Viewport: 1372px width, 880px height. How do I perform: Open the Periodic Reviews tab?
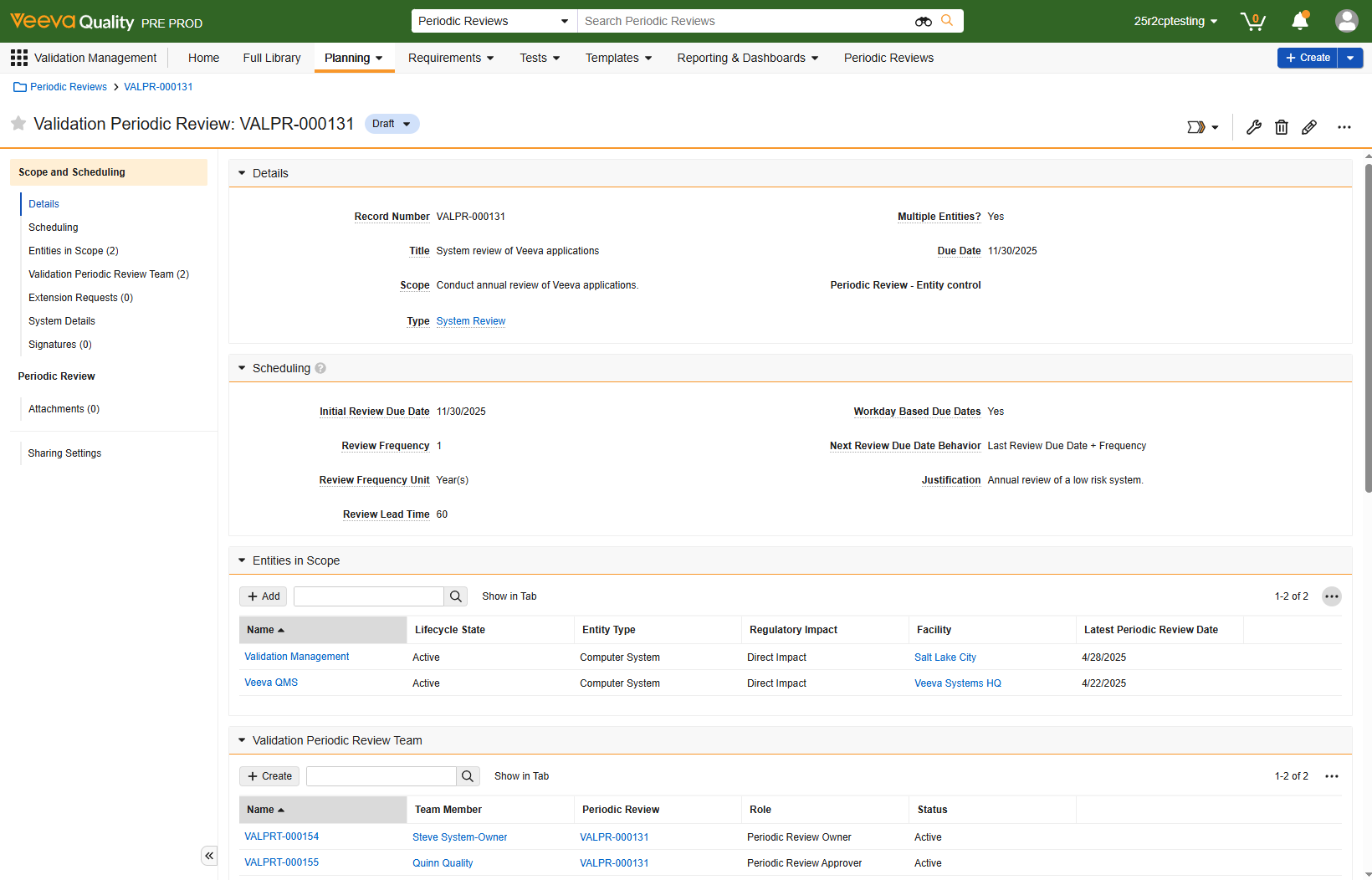888,58
